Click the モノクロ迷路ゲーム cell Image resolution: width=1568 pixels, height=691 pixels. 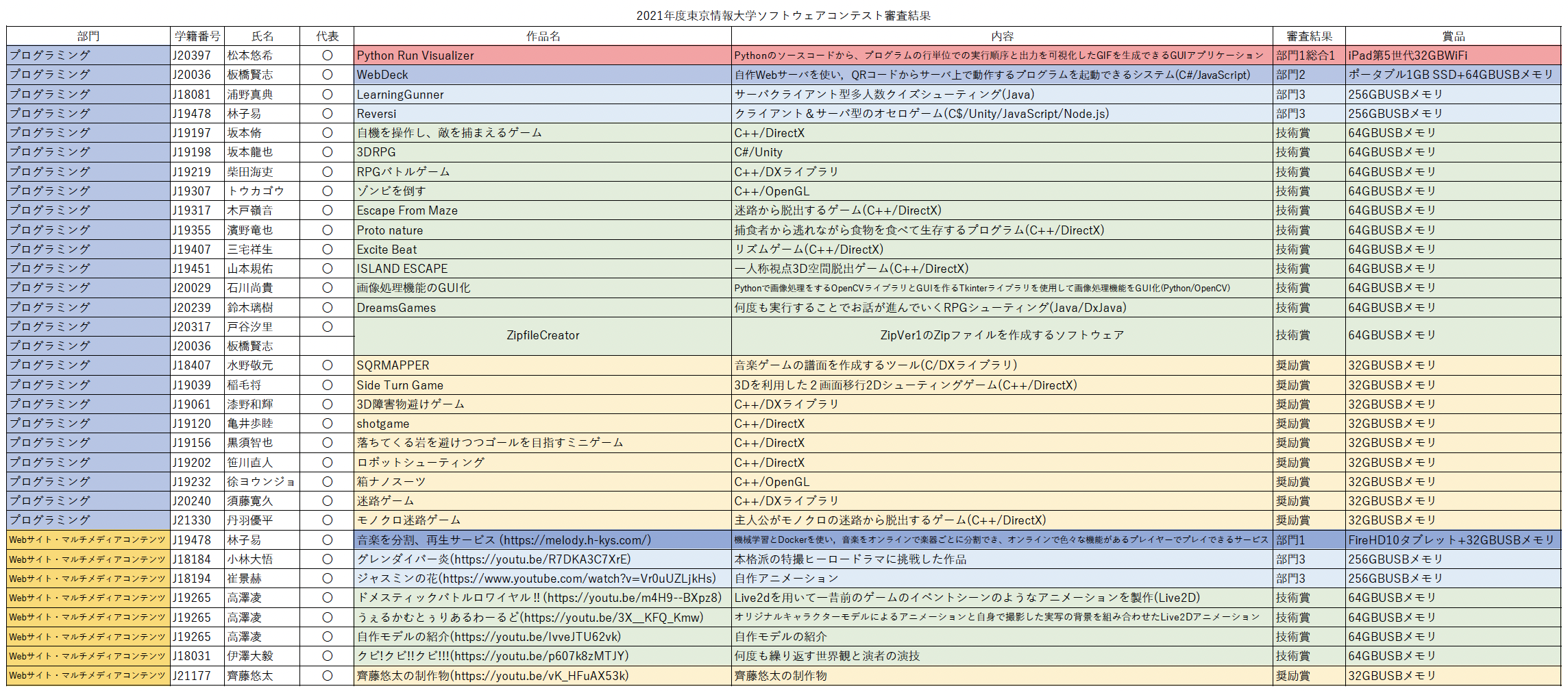pos(543,520)
